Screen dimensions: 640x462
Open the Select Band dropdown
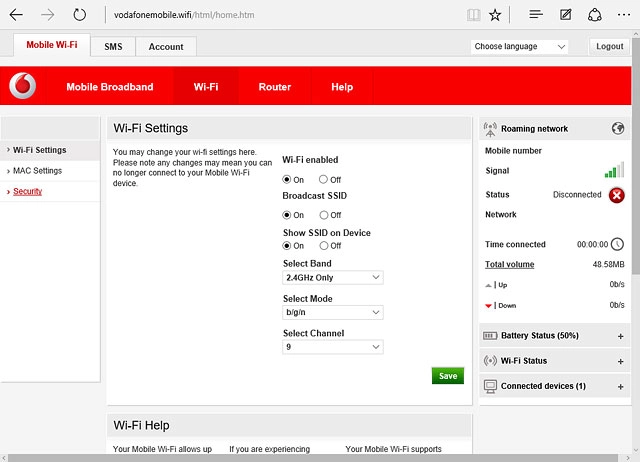pyautogui.click(x=332, y=277)
